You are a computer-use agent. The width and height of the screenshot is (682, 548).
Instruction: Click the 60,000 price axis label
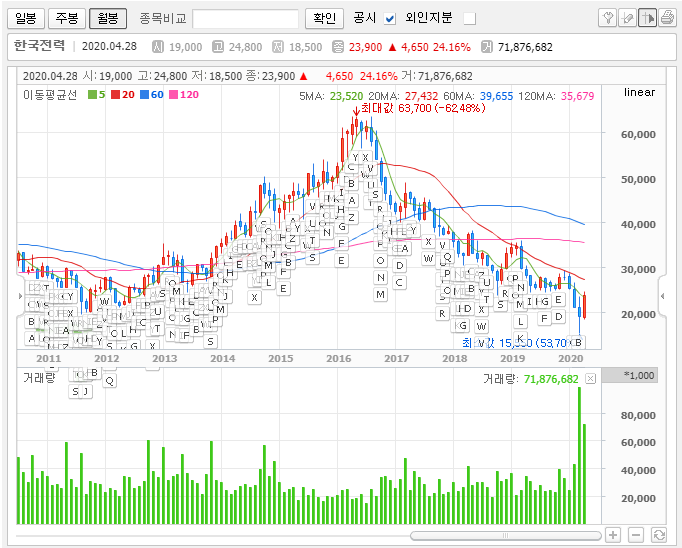coord(638,134)
